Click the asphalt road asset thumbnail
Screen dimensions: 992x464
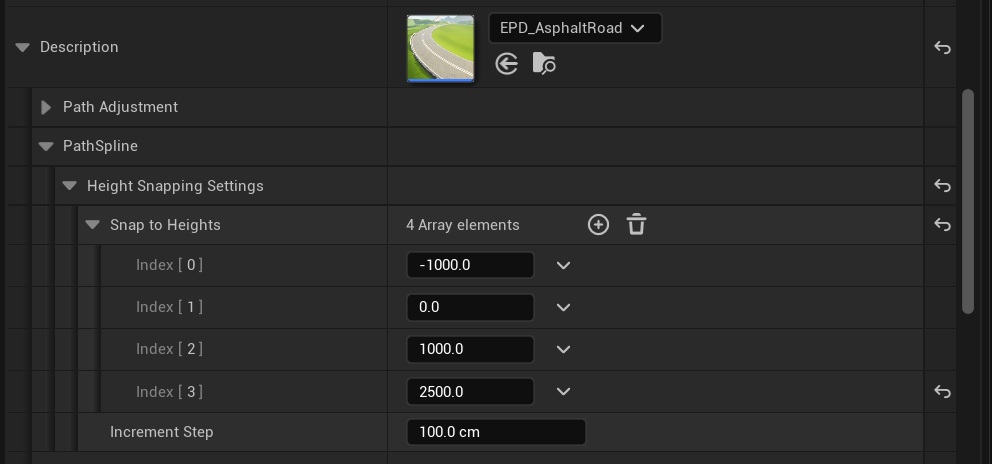[440, 48]
